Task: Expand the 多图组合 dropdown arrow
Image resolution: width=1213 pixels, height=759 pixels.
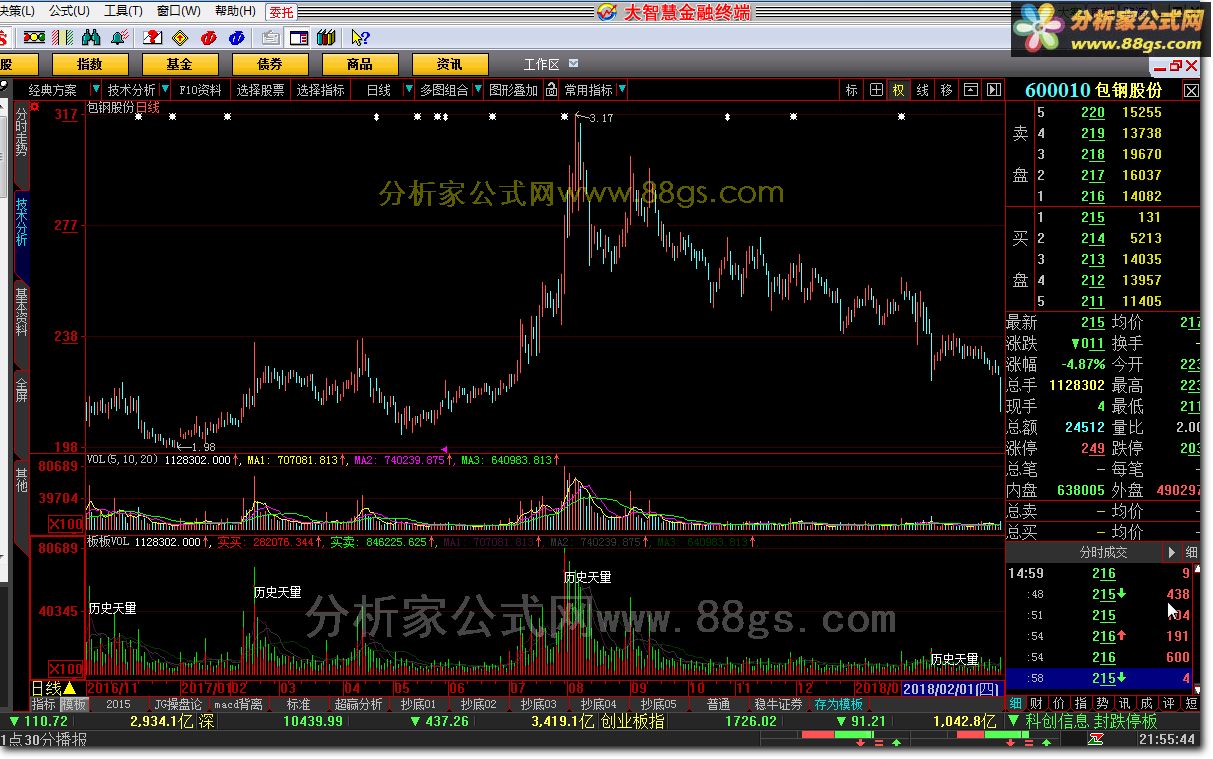Action: click(x=477, y=90)
